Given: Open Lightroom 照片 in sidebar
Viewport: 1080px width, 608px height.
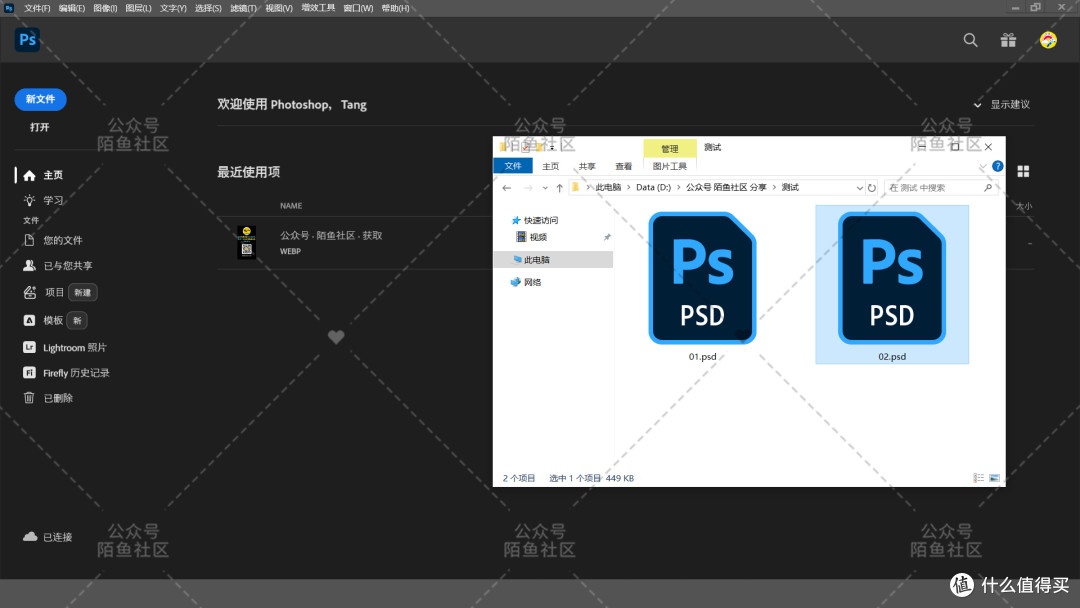Looking at the screenshot, I should coord(64,348).
